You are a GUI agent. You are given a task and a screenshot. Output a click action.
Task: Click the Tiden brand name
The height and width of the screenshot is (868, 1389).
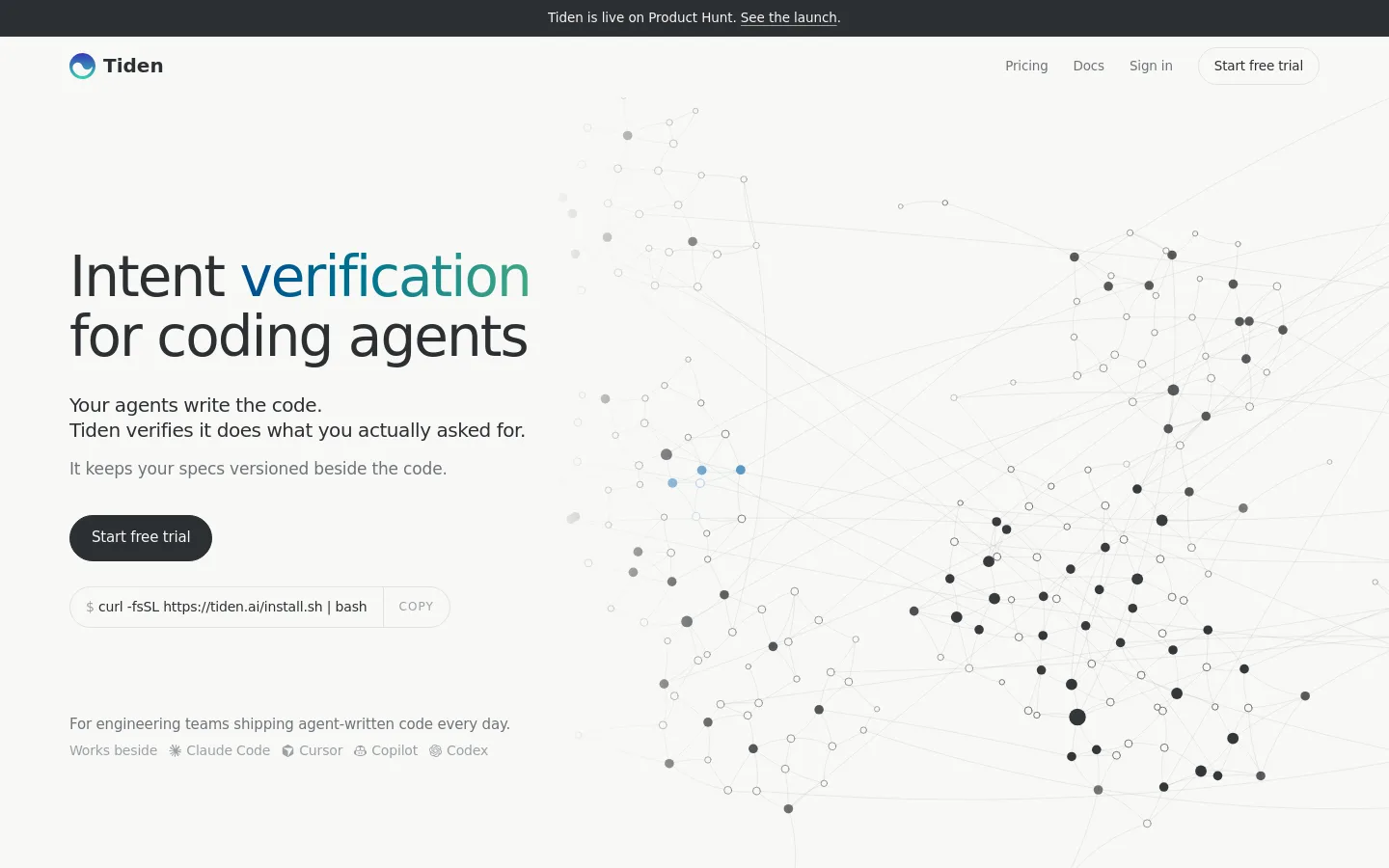pyautogui.click(x=133, y=66)
